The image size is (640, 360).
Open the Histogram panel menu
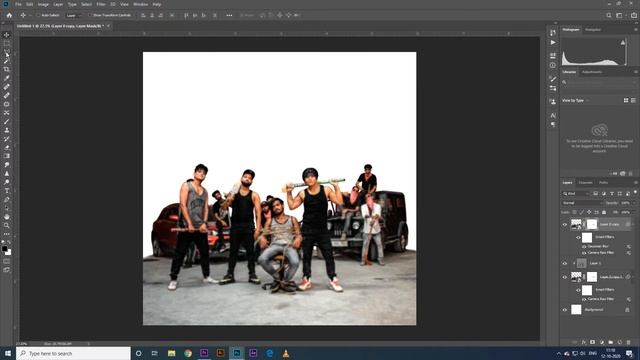pyautogui.click(x=636, y=30)
